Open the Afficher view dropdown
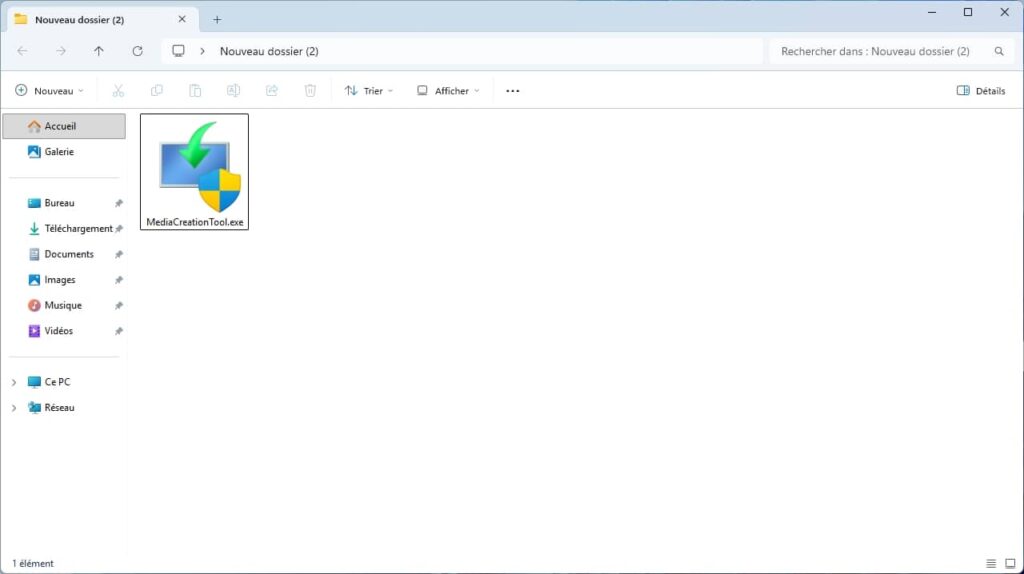Screen dimensions: 1024x574 pyautogui.click(x=449, y=91)
